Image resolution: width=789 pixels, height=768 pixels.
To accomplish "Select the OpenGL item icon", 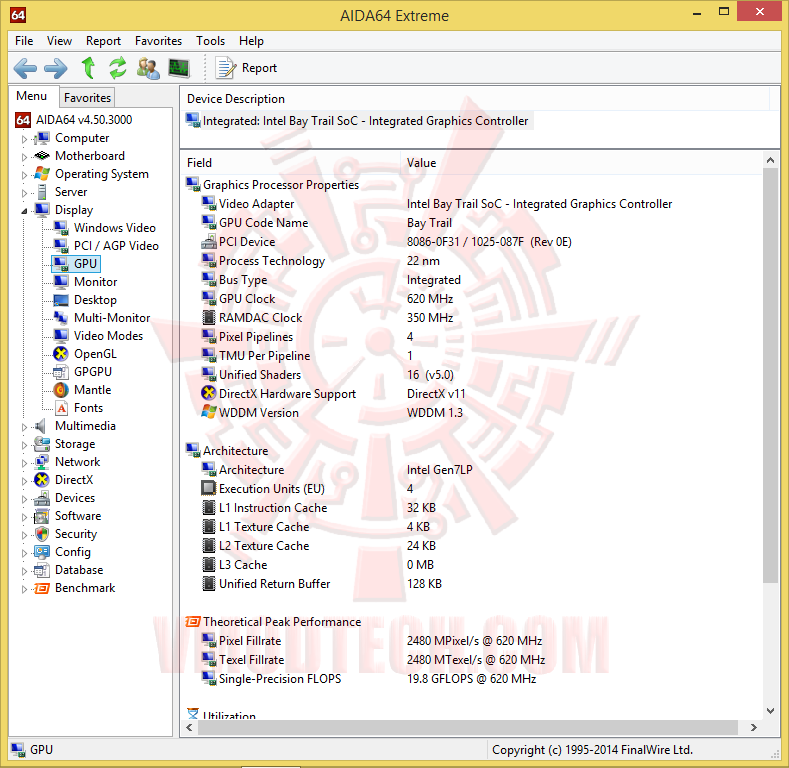I will (61, 354).
